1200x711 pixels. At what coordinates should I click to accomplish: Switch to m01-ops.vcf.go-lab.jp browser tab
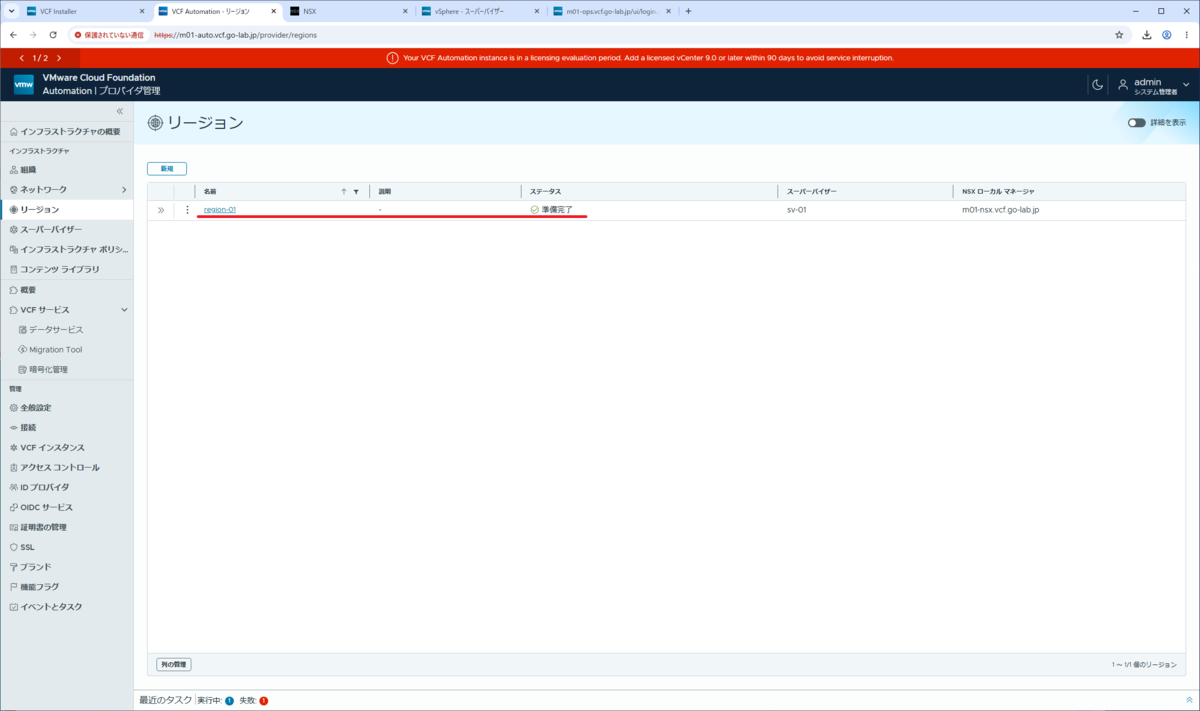(612, 11)
